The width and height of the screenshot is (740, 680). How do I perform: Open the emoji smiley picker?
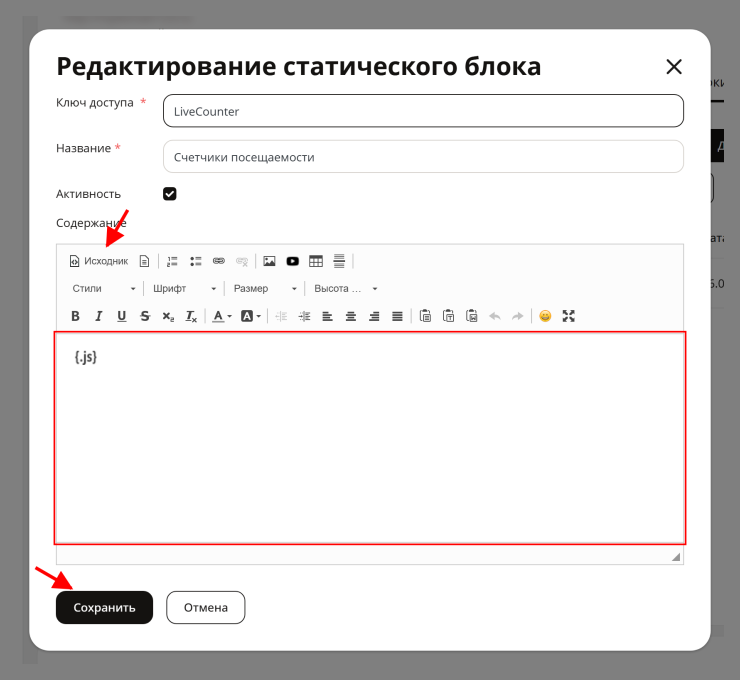pos(545,316)
